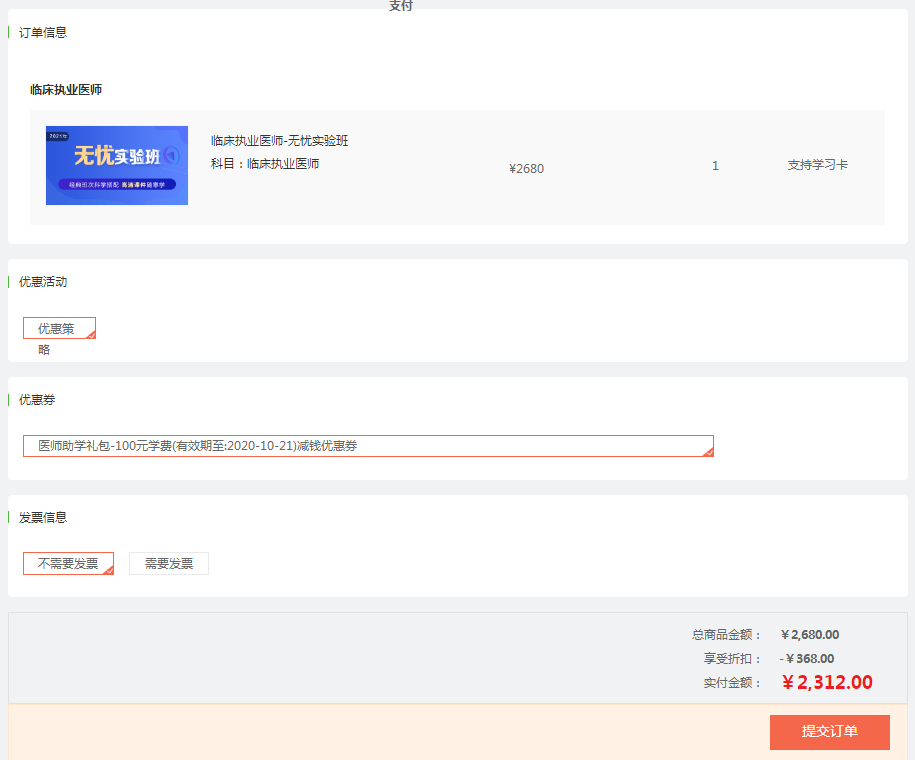Click the 优惠活动 section heading
This screenshot has width=915, height=760.
click(43, 282)
